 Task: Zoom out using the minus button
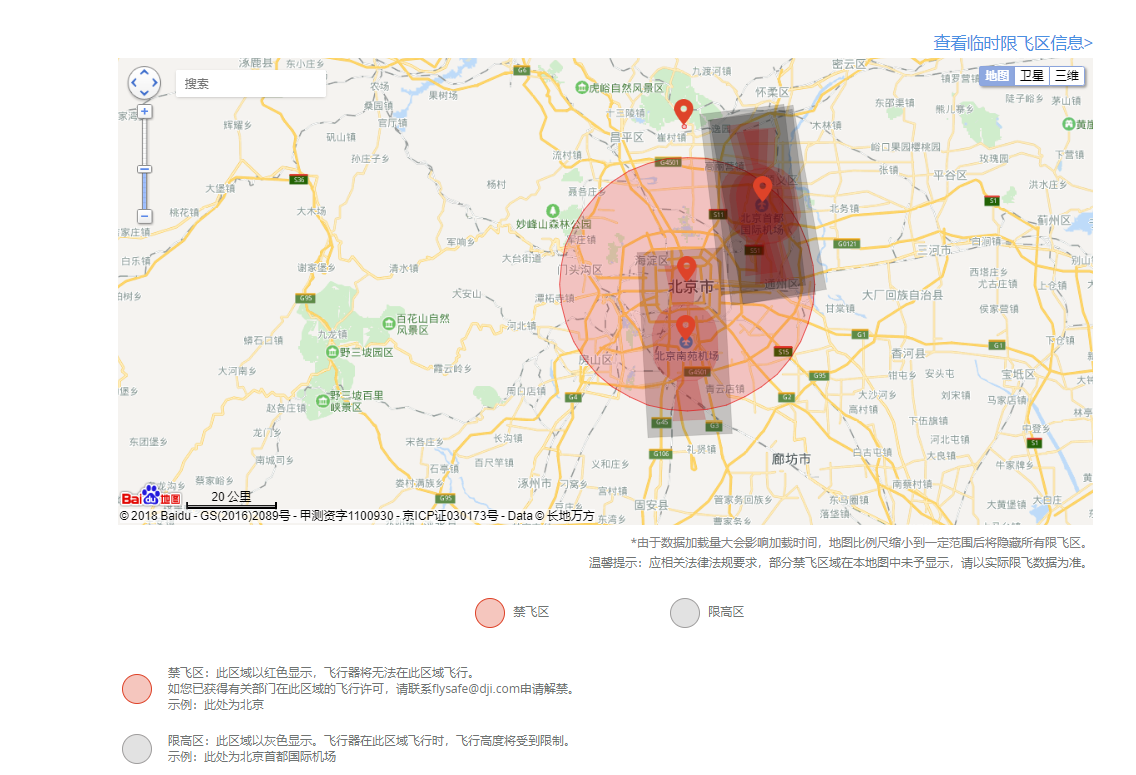[145, 216]
